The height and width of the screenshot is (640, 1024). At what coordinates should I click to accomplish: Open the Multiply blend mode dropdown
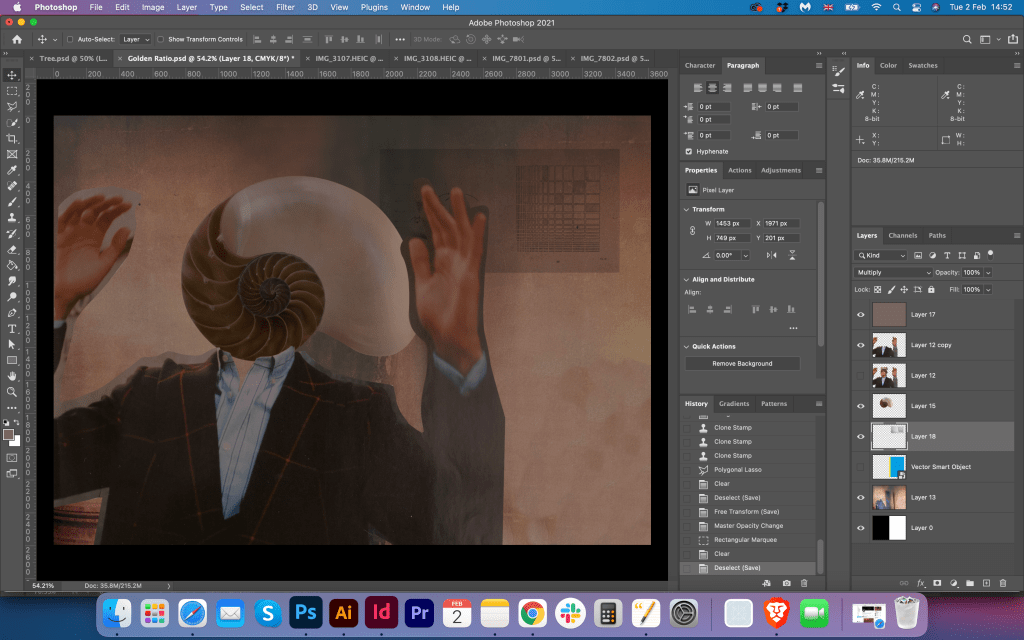pyautogui.click(x=893, y=272)
